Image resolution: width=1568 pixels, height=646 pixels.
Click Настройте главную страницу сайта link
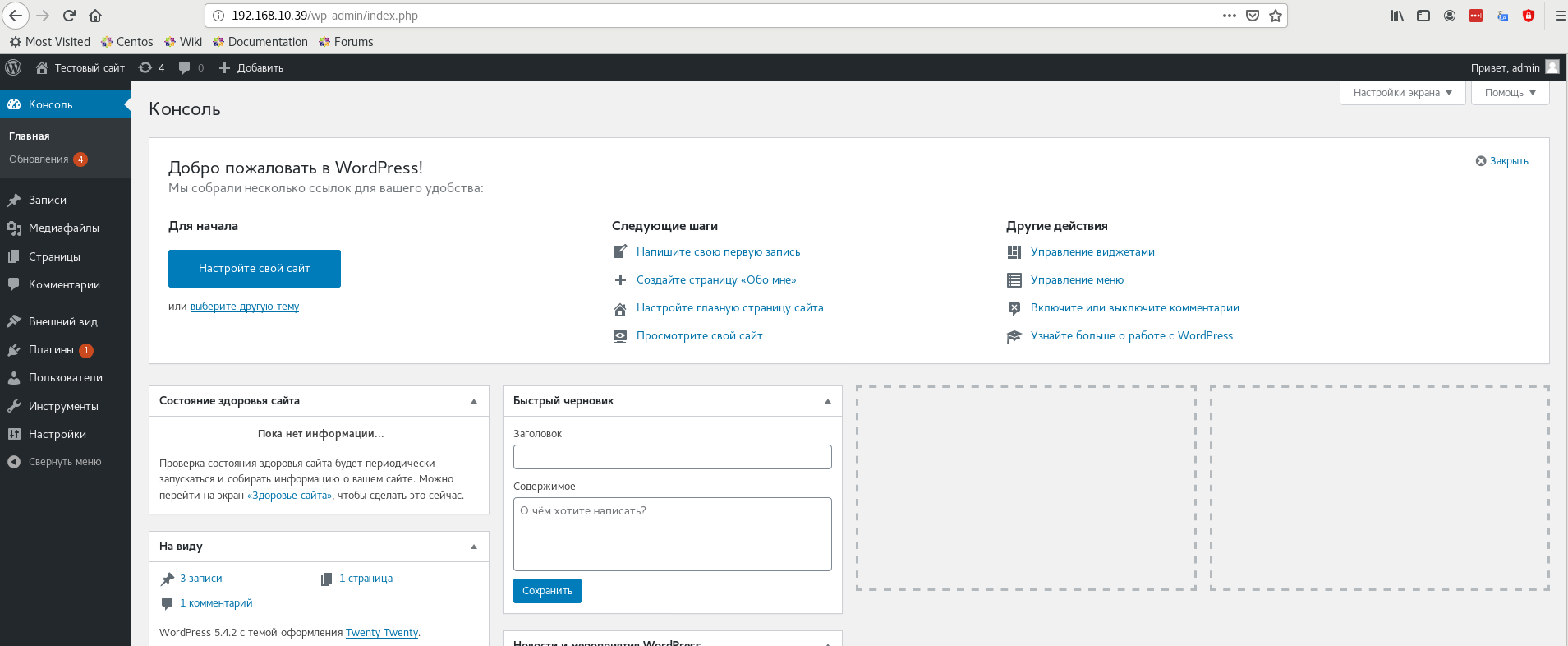pos(729,308)
